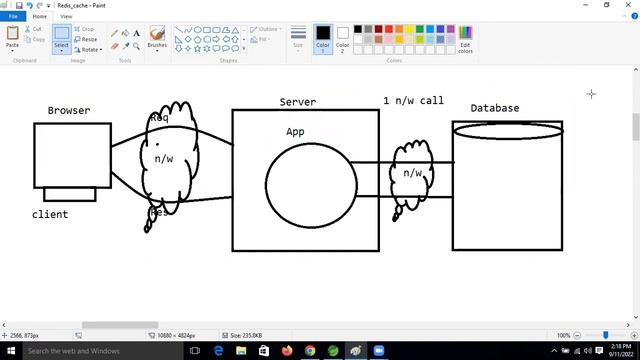Open the Rotate dropdown
This screenshot has width=640, height=360.
pyautogui.click(x=88, y=50)
